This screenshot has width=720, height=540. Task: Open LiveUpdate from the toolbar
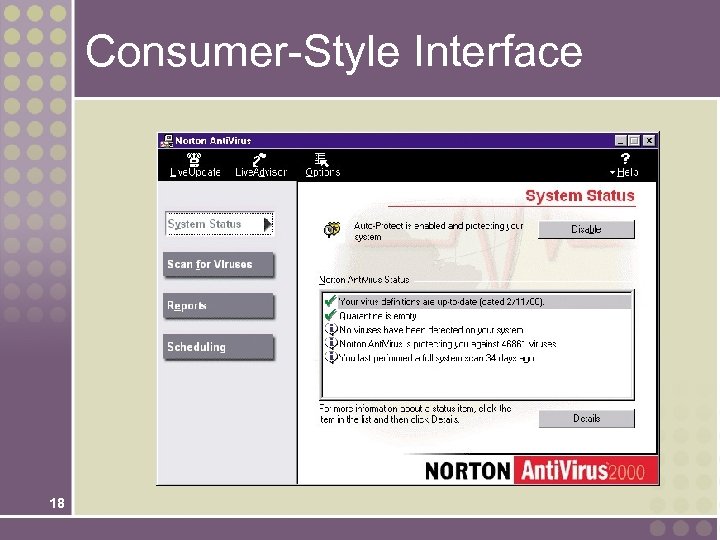click(195, 165)
